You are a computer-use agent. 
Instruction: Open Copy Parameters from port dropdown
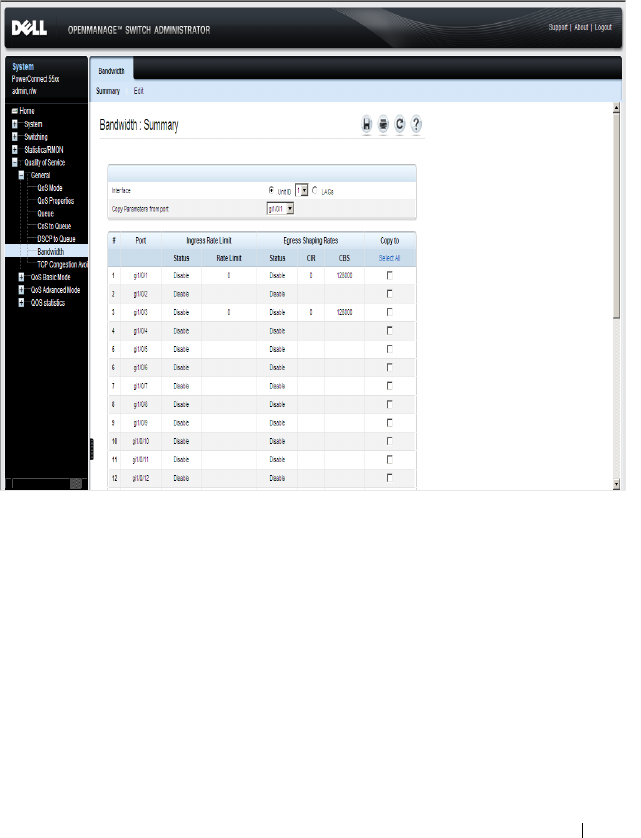280,209
